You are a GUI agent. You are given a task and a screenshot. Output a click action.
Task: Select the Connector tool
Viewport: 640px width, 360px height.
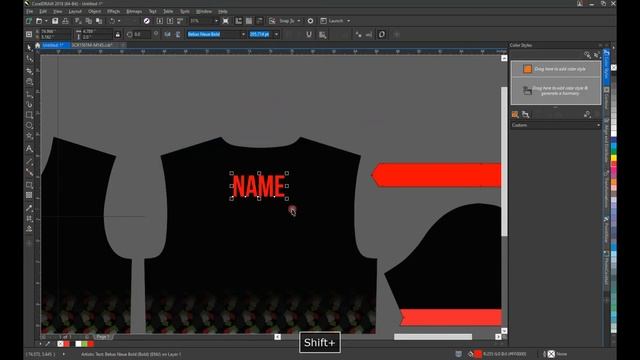tap(29, 173)
